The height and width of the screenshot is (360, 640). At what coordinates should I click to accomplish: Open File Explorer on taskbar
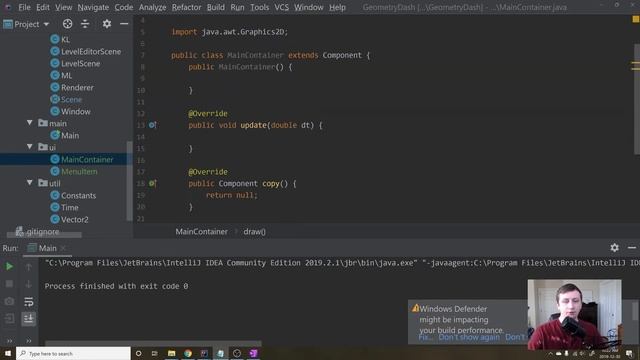(x=171, y=353)
